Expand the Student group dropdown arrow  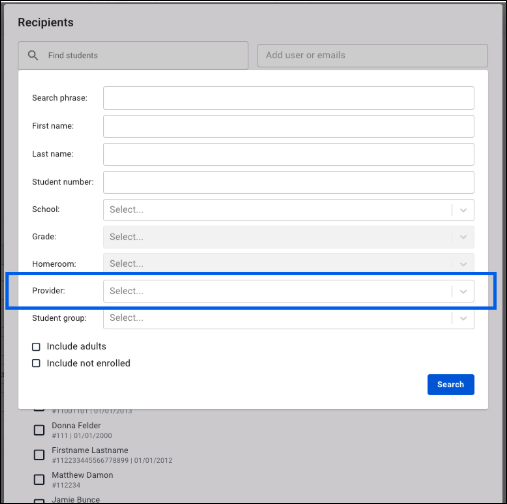[463, 318]
